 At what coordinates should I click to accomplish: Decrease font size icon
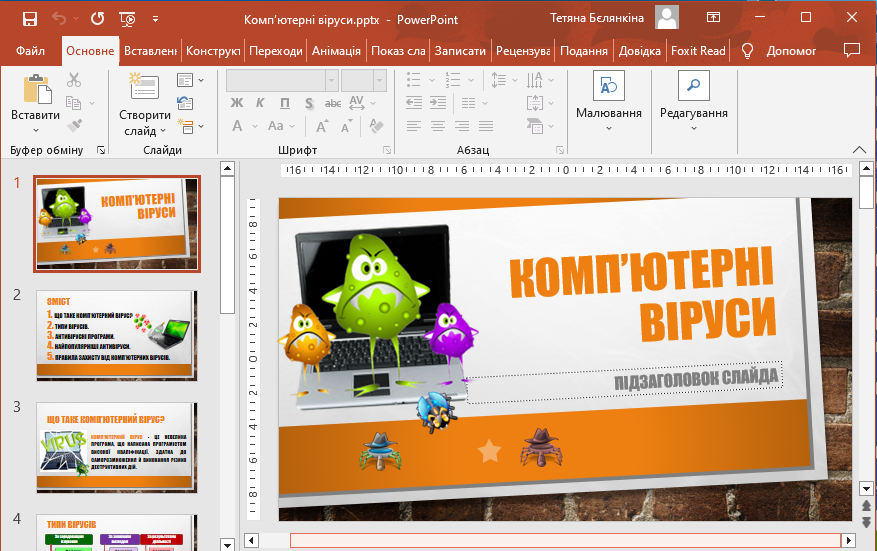(x=347, y=126)
